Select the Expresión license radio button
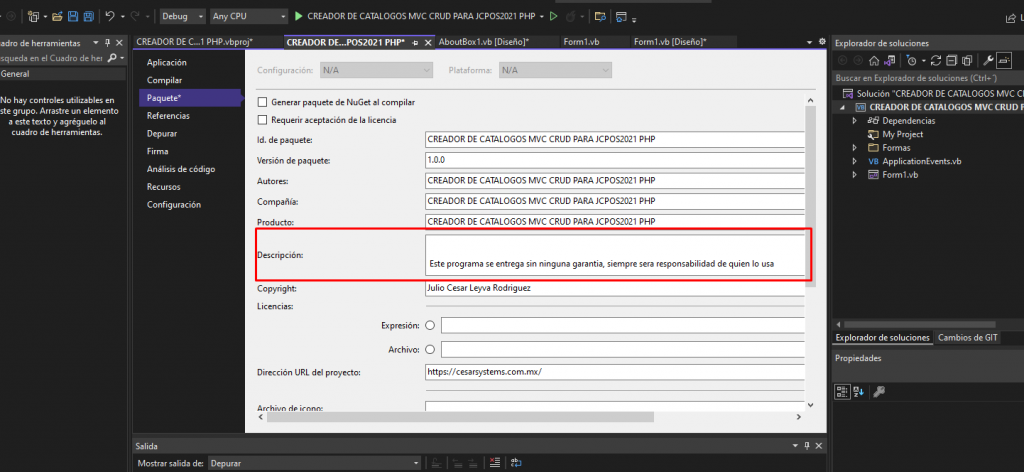Viewport: 1024px width, 472px height. (430, 325)
